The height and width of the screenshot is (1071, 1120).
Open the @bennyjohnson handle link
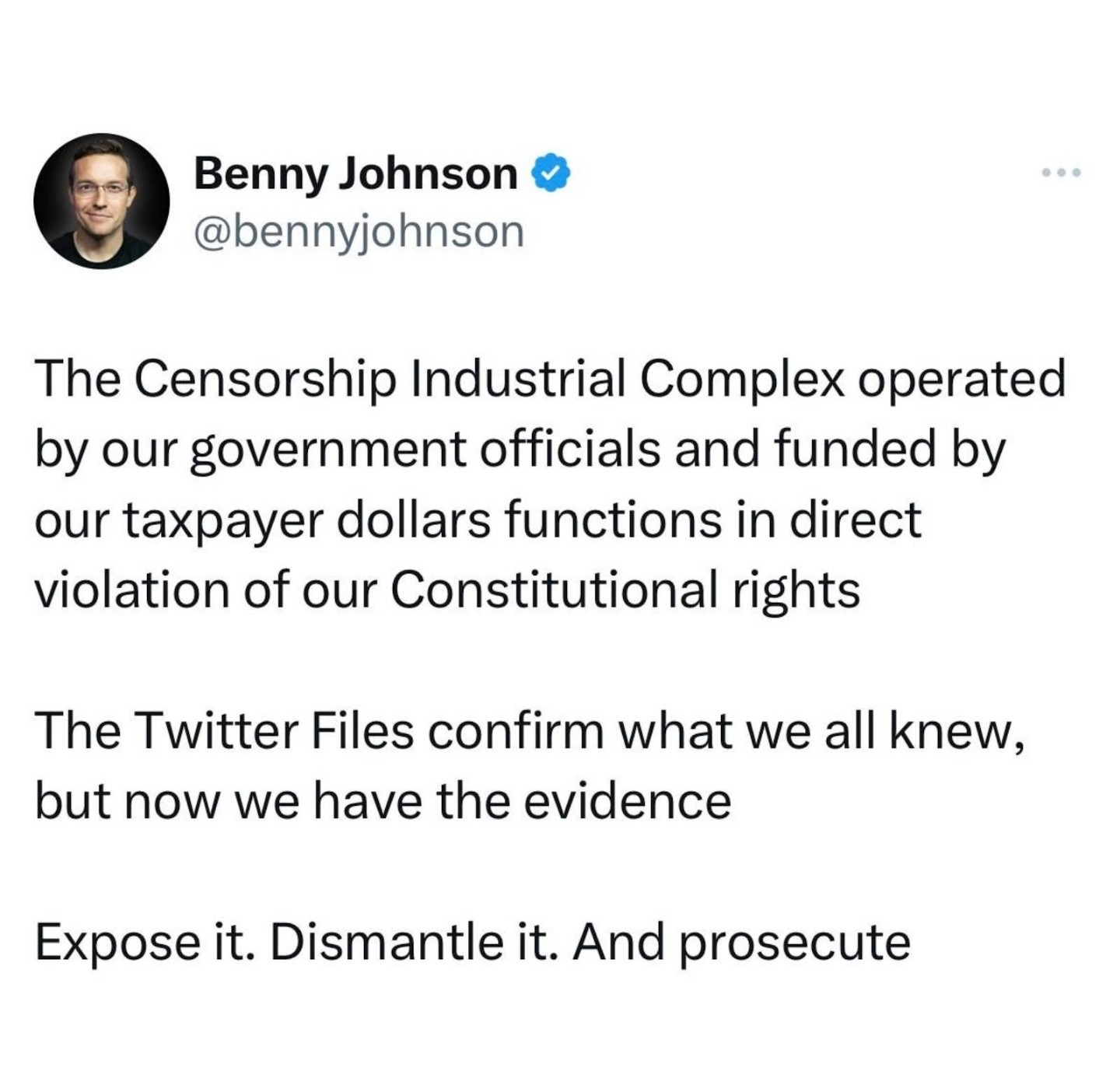[359, 232]
